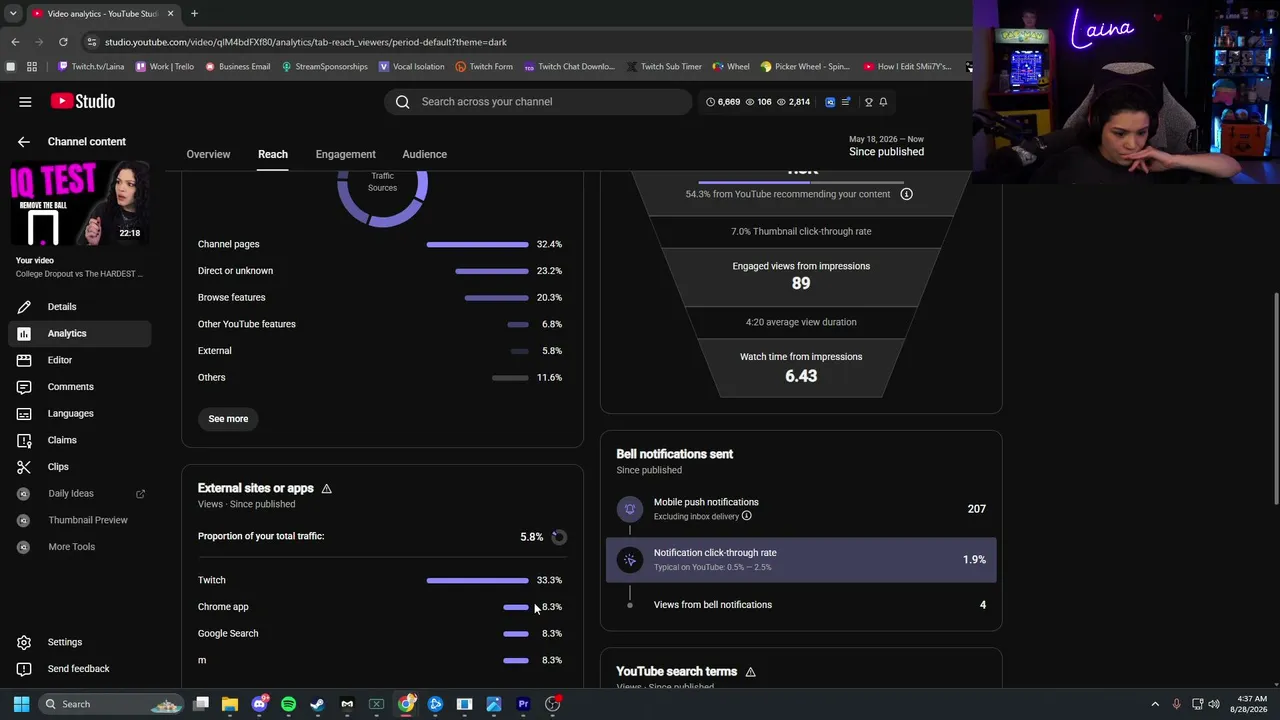
Task: Open the Since published date range selector
Action: [x=886, y=147]
